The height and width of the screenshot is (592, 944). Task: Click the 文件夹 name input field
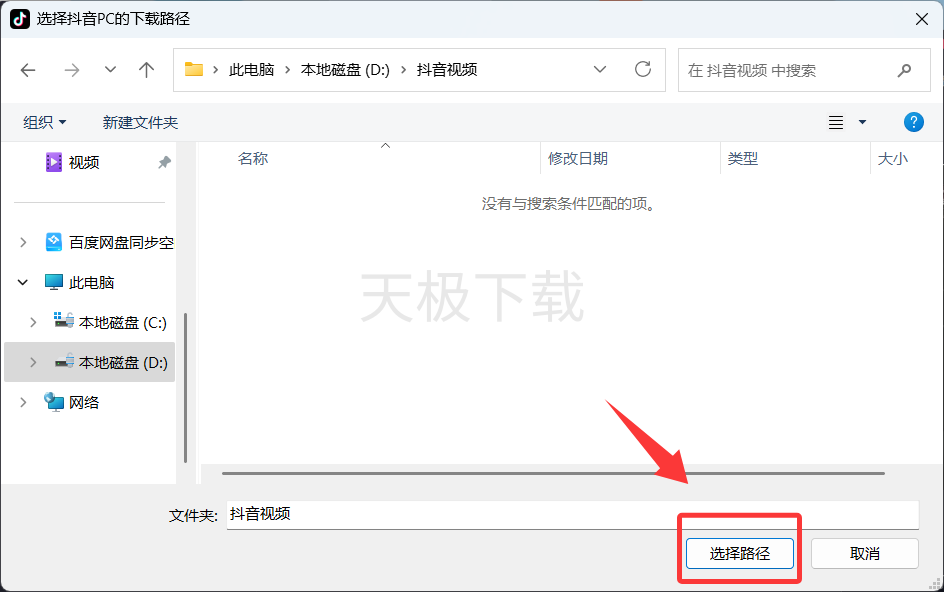pyautogui.click(x=573, y=514)
